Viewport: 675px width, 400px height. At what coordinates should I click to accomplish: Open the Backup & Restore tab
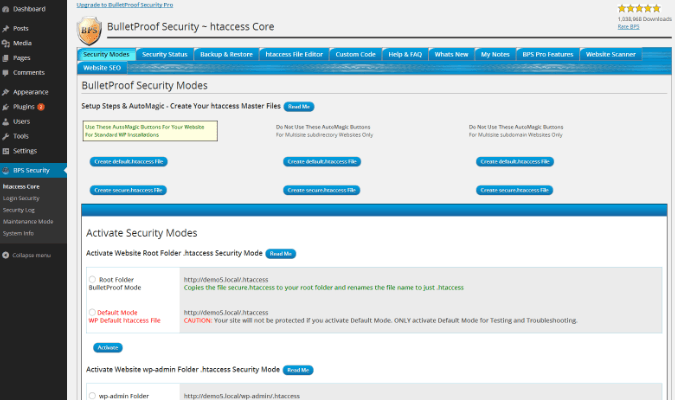(x=226, y=54)
